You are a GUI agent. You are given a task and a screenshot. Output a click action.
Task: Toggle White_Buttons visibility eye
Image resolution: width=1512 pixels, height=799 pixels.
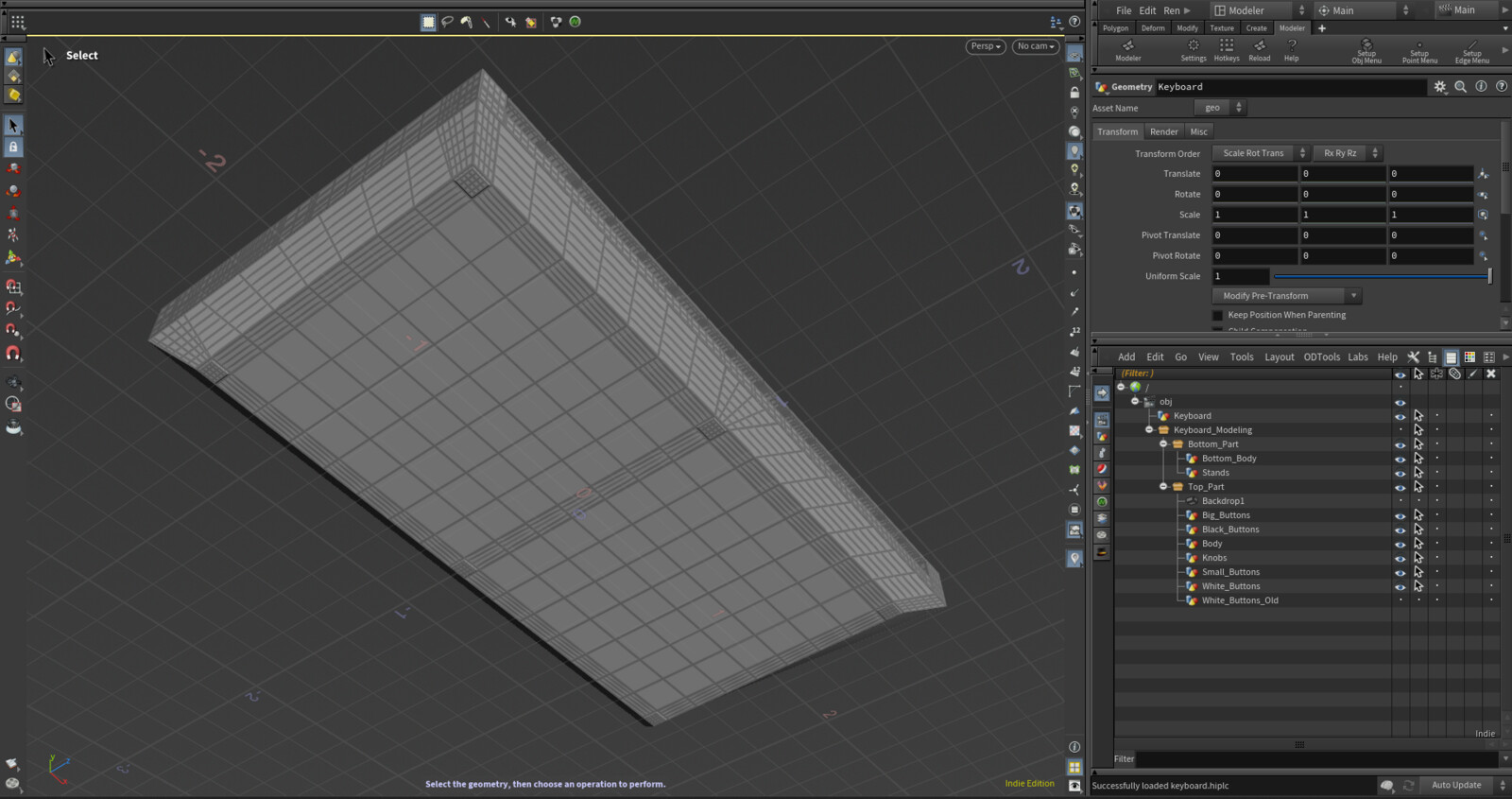[x=1400, y=586]
